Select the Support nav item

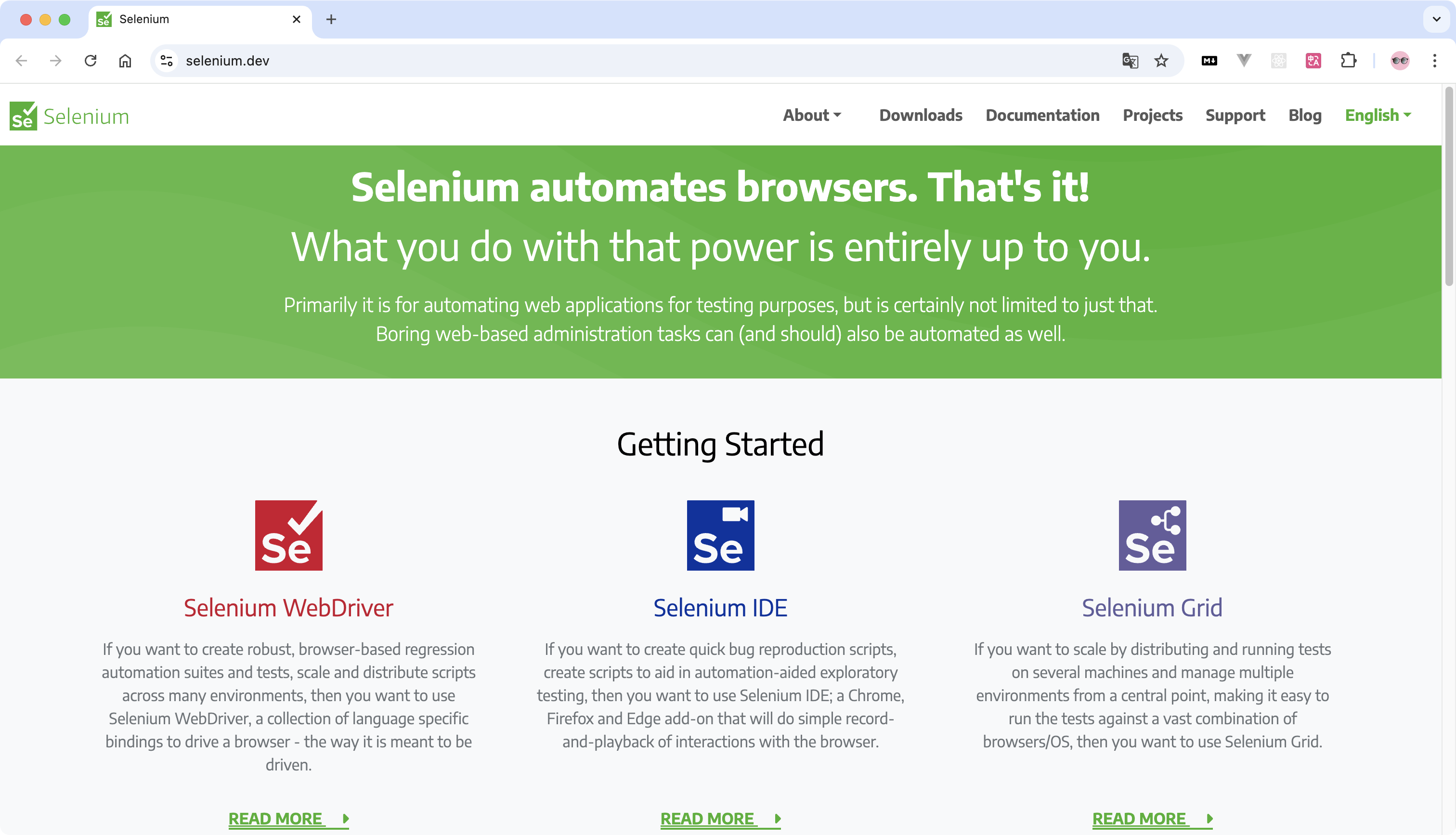1234,115
